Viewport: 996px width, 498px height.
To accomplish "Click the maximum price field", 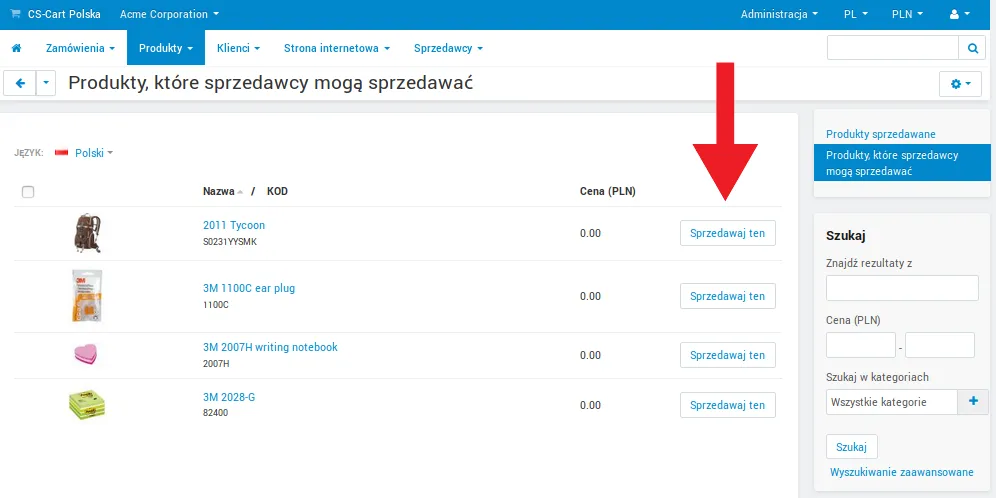I will [940, 345].
